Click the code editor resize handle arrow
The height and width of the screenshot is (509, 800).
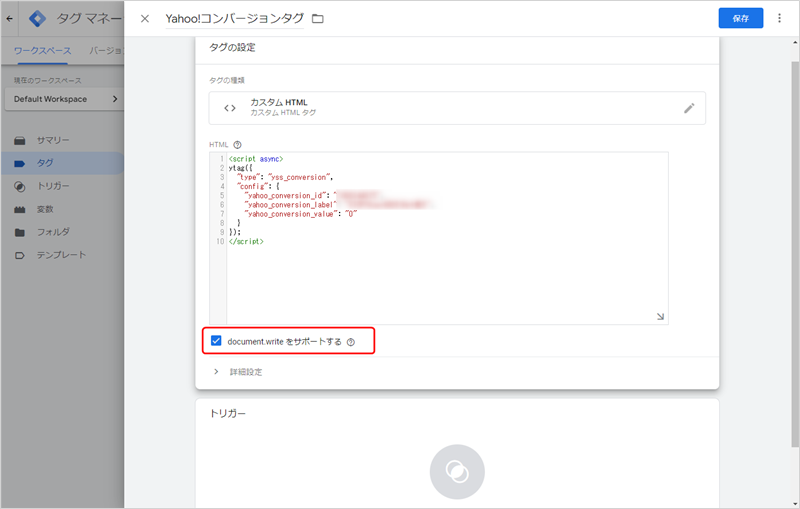660,317
